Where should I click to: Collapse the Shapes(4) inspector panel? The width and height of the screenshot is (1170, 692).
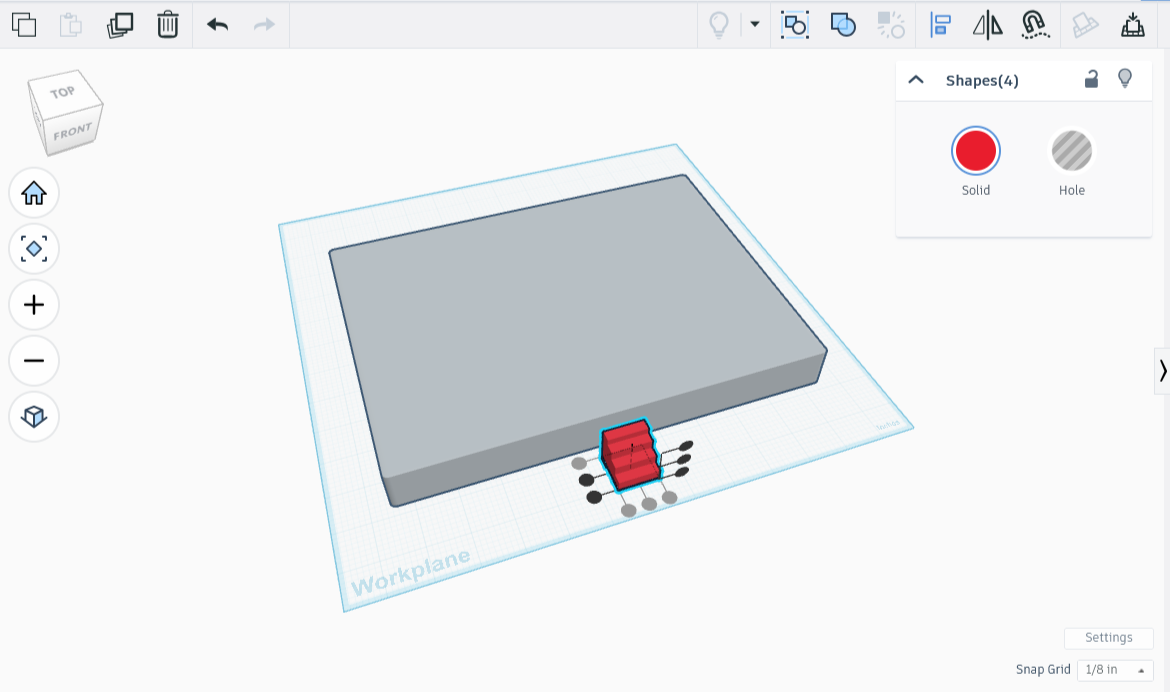[x=916, y=80]
